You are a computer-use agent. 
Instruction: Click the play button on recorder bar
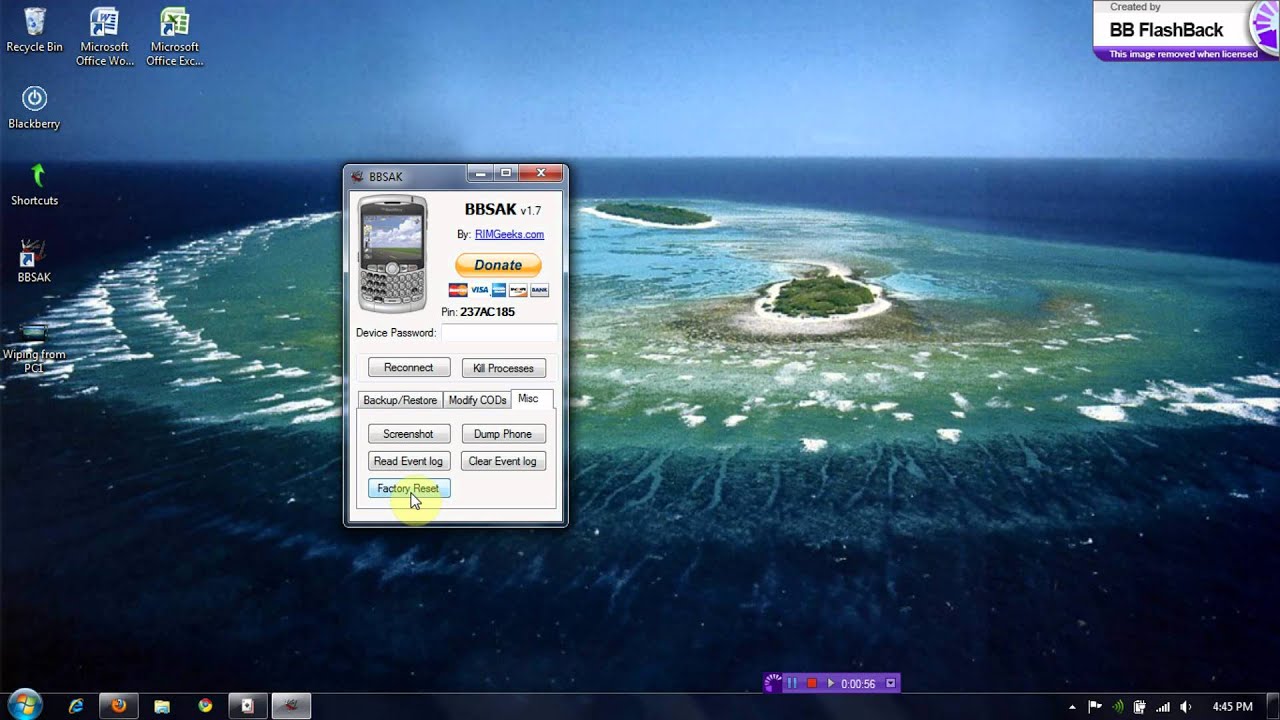(830, 683)
